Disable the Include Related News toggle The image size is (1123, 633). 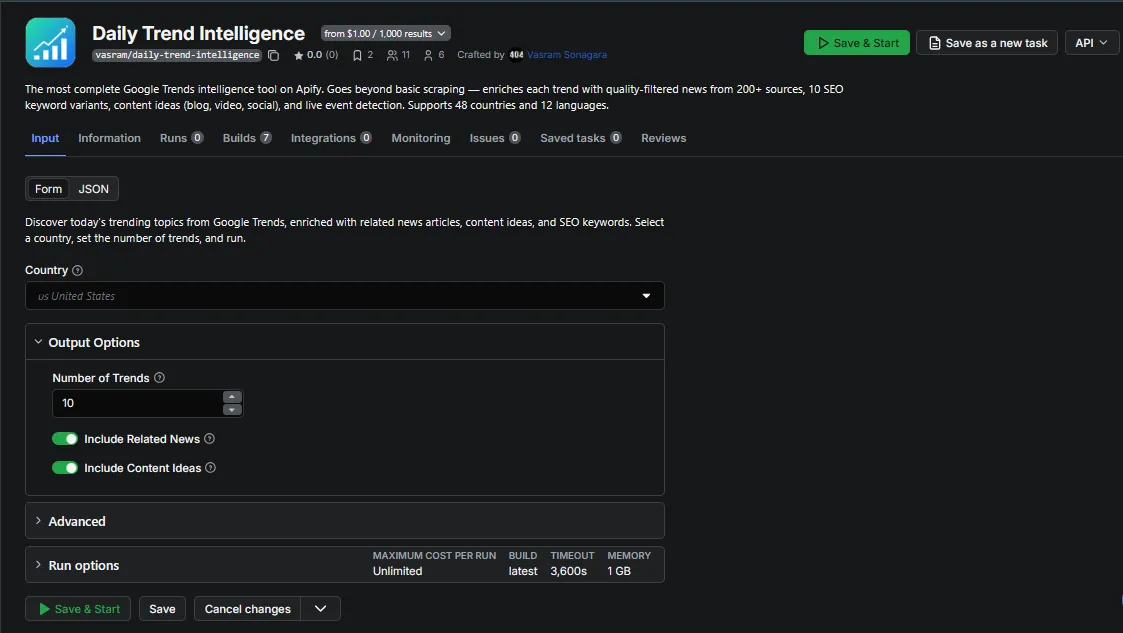[x=65, y=438]
